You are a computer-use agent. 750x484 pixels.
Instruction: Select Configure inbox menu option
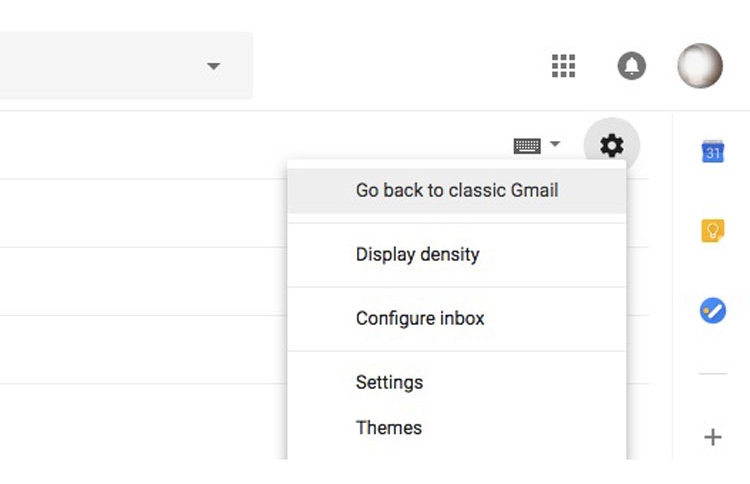point(420,318)
